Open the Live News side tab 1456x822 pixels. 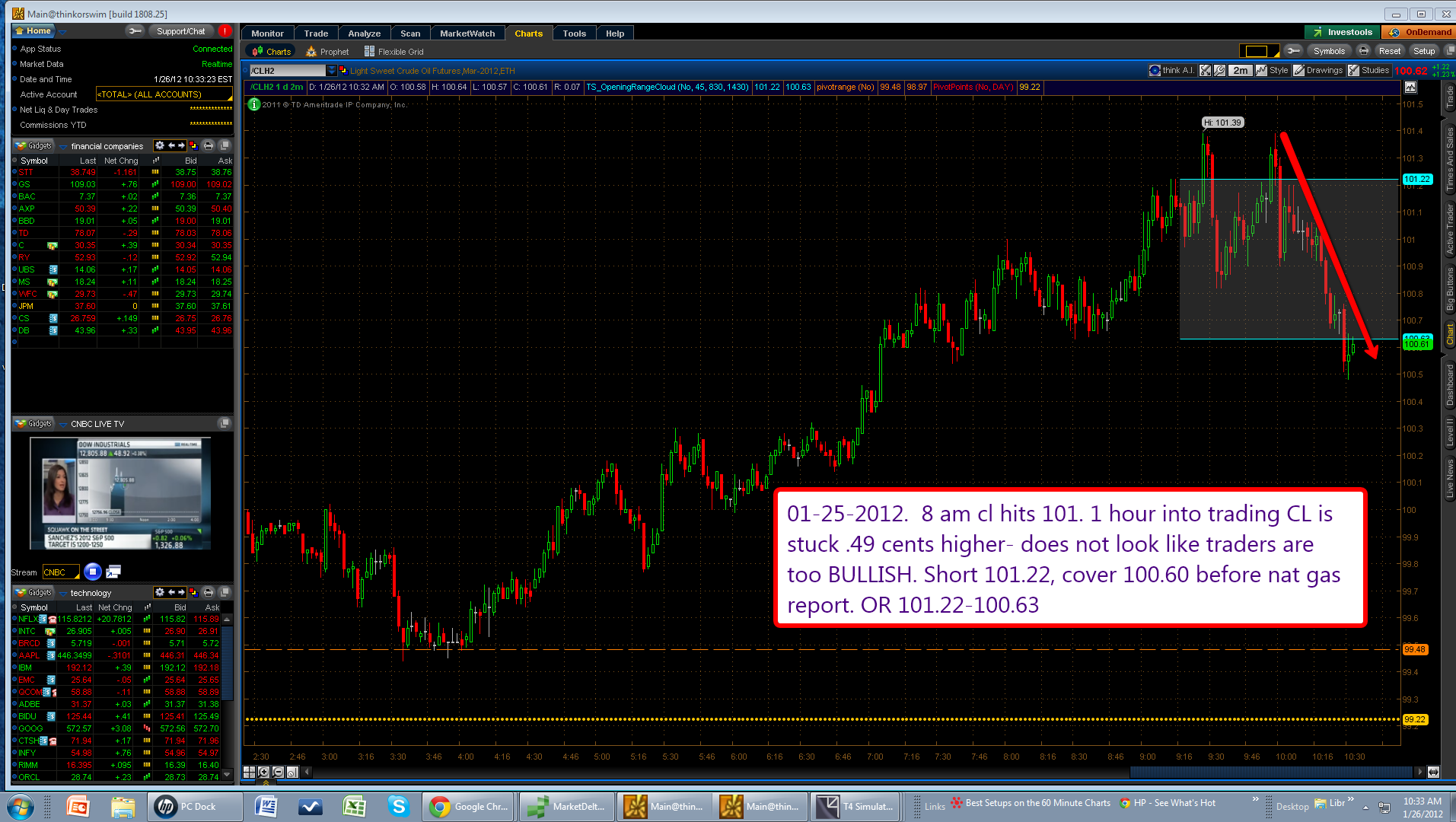(x=1449, y=479)
